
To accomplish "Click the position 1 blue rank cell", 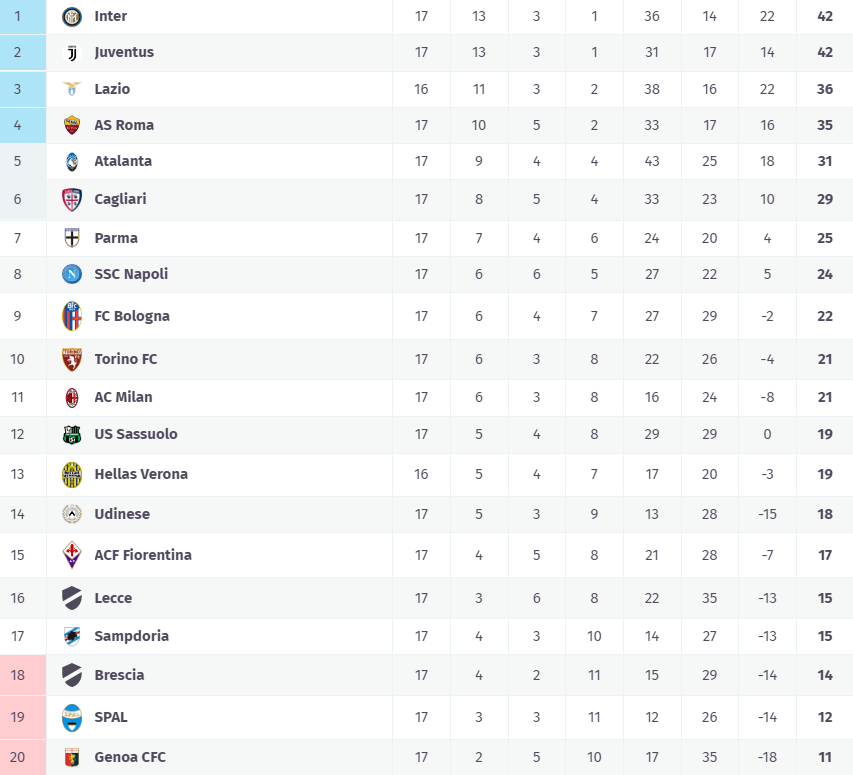I will pos(23,17).
